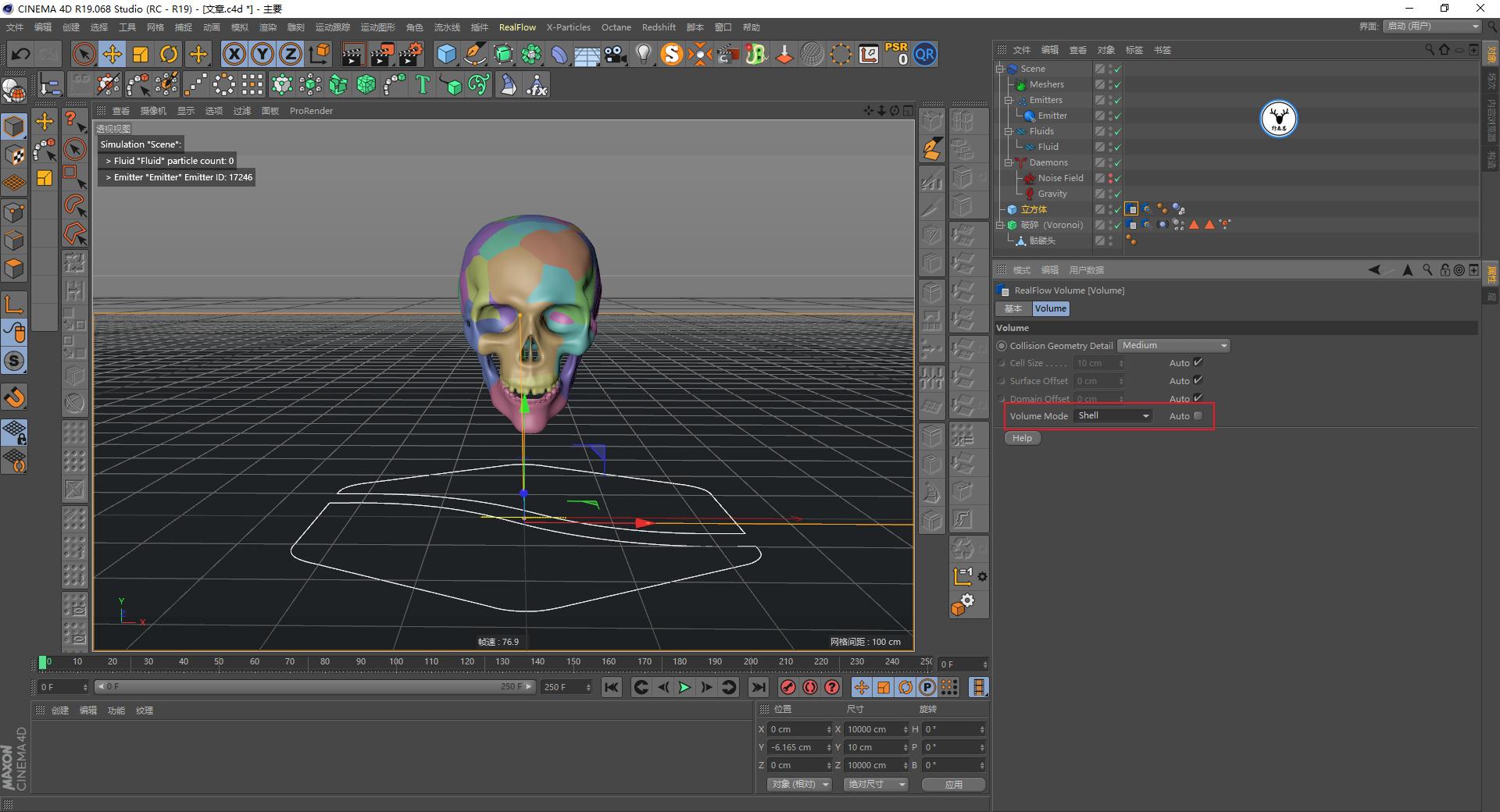The width and height of the screenshot is (1500, 812).
Task: Open the RealFlow menu
Action: coord(517,27)
